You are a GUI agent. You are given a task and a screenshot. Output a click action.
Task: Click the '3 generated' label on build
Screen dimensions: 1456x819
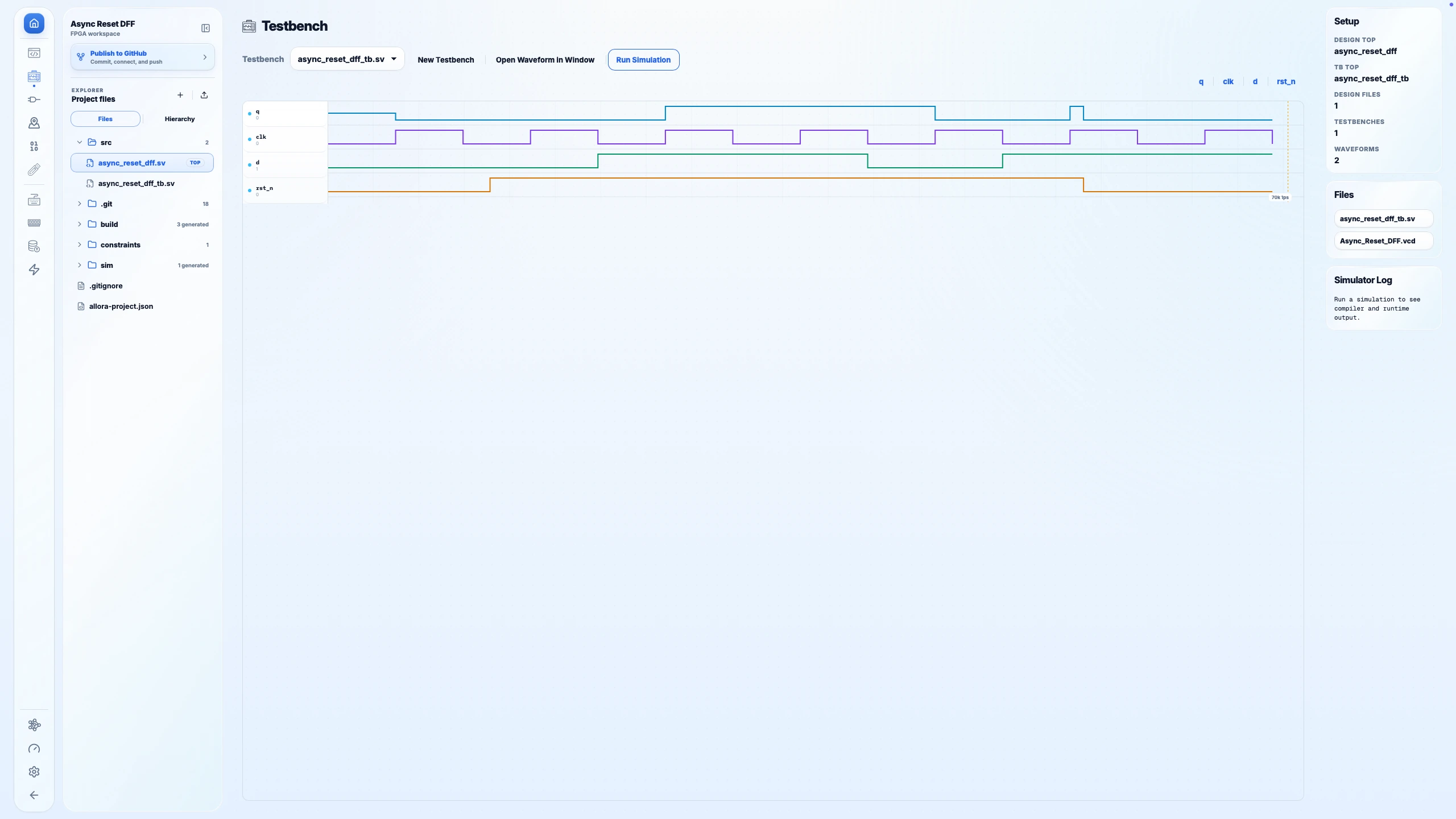point(193,225)
